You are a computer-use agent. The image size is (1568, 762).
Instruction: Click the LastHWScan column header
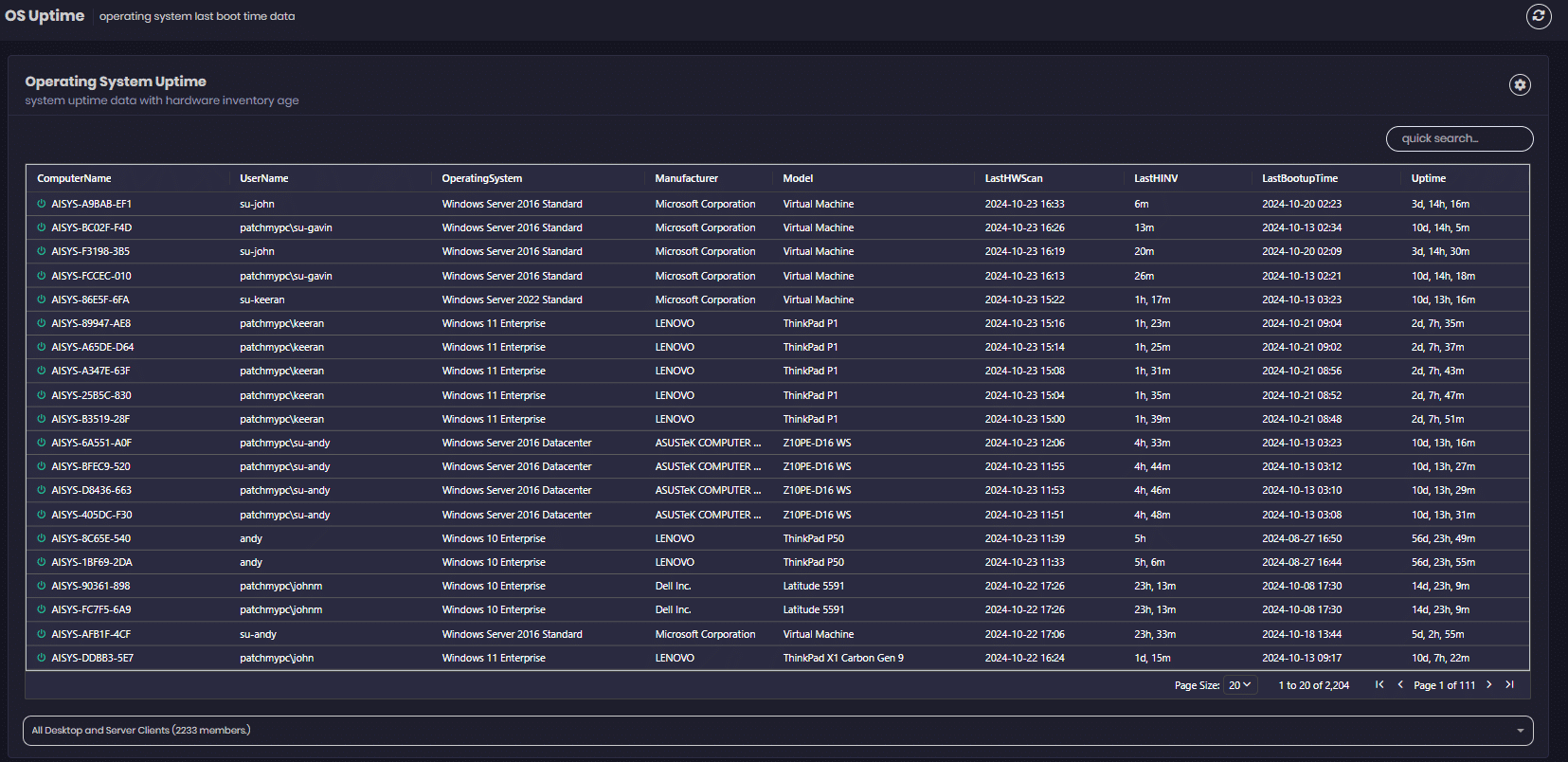[x=1013, y=178]
